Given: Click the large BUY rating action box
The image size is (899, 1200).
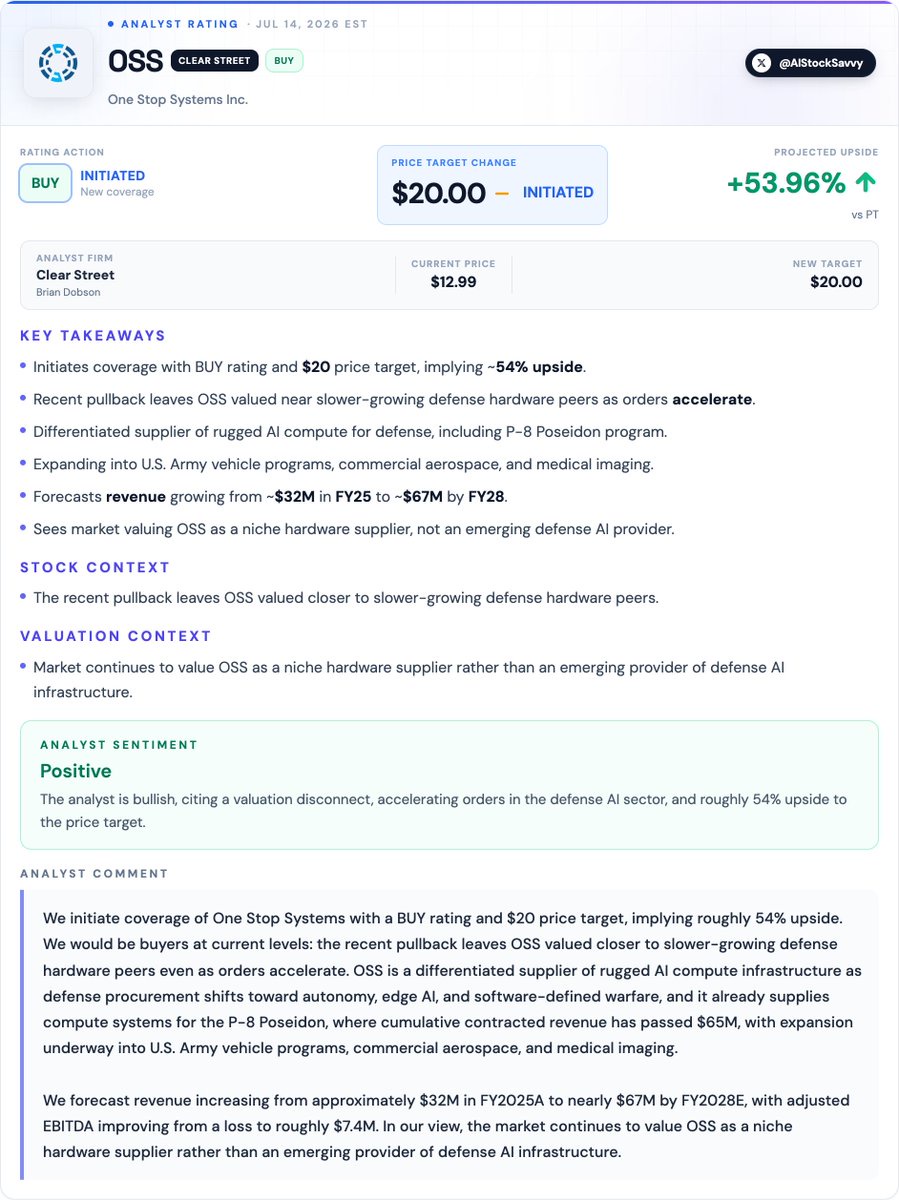Looking at the screenshot, I should (45, 183).
